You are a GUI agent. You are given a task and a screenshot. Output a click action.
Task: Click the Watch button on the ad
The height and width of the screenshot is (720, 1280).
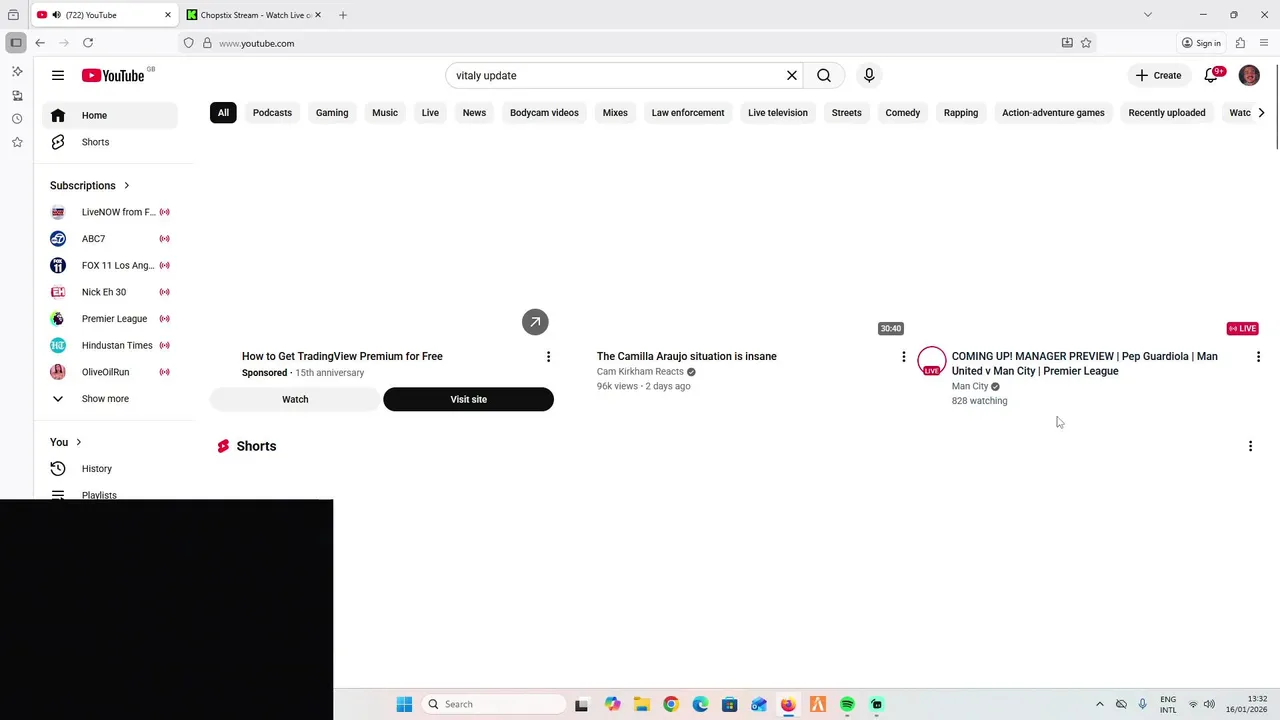point(295,399)
